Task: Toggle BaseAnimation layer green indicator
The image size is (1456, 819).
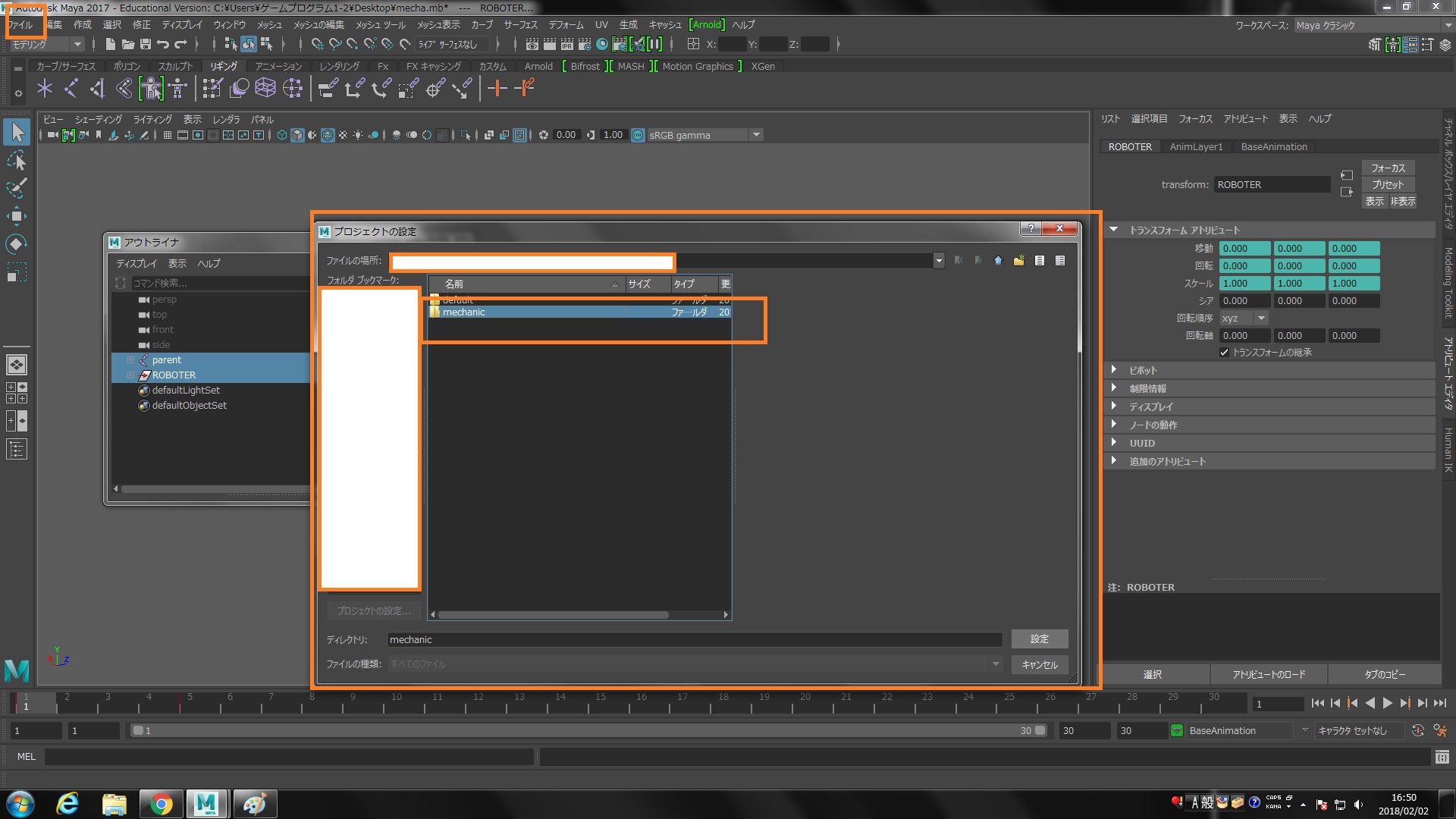Action: click(1177, 730)
